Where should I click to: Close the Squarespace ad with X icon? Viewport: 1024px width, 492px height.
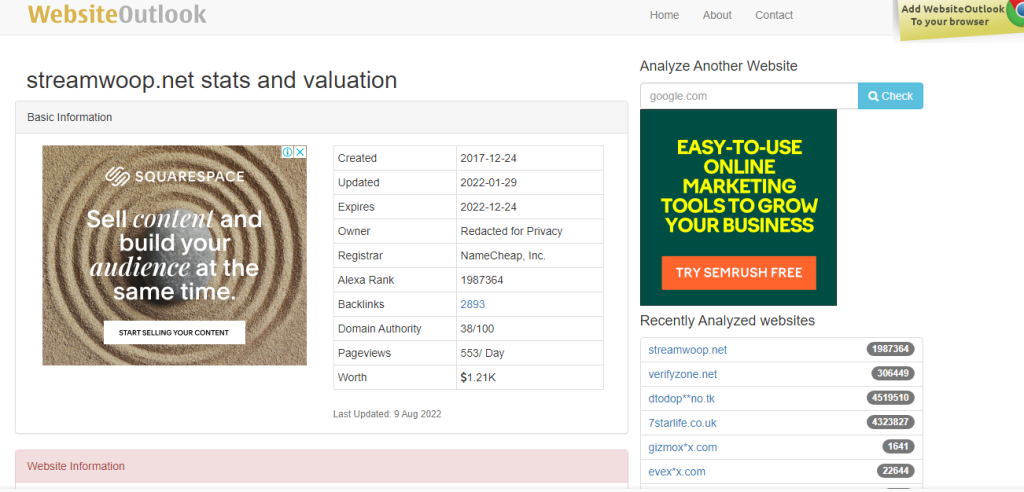pyautogui.click(x=300, y=152)
